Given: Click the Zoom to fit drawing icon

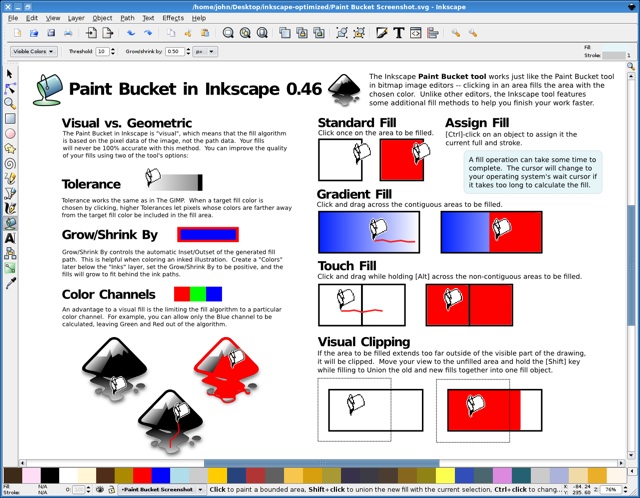Looking at the screenshot, I should point(245,33).
